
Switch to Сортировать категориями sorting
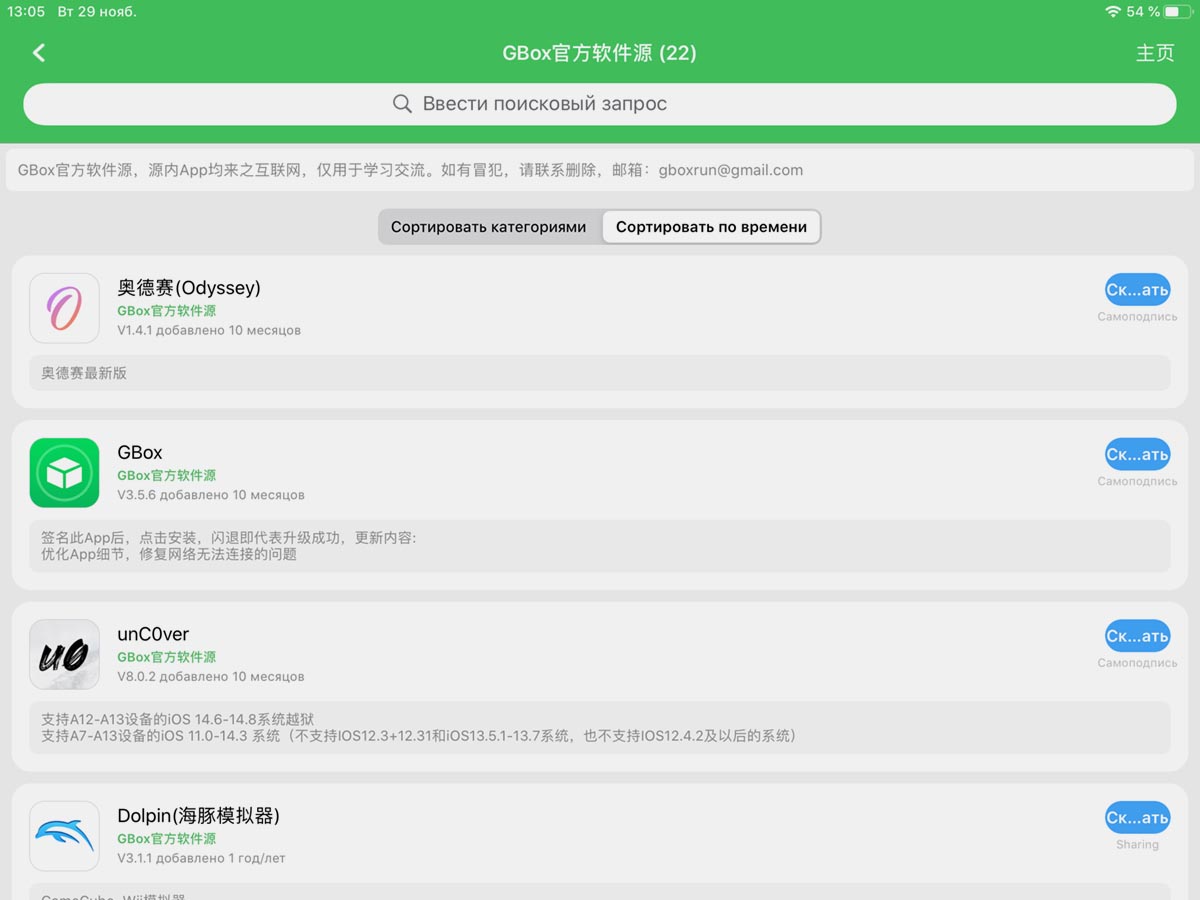coord(489,227)
